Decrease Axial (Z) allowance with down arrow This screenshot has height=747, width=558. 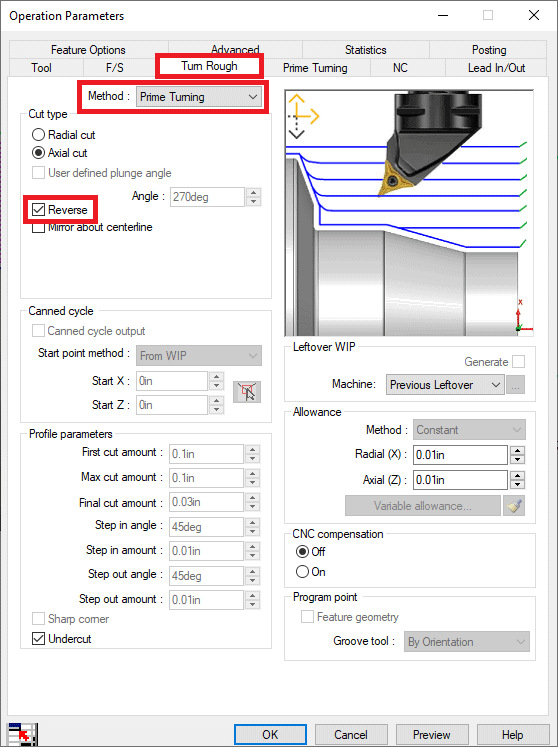tap(517, 485)
